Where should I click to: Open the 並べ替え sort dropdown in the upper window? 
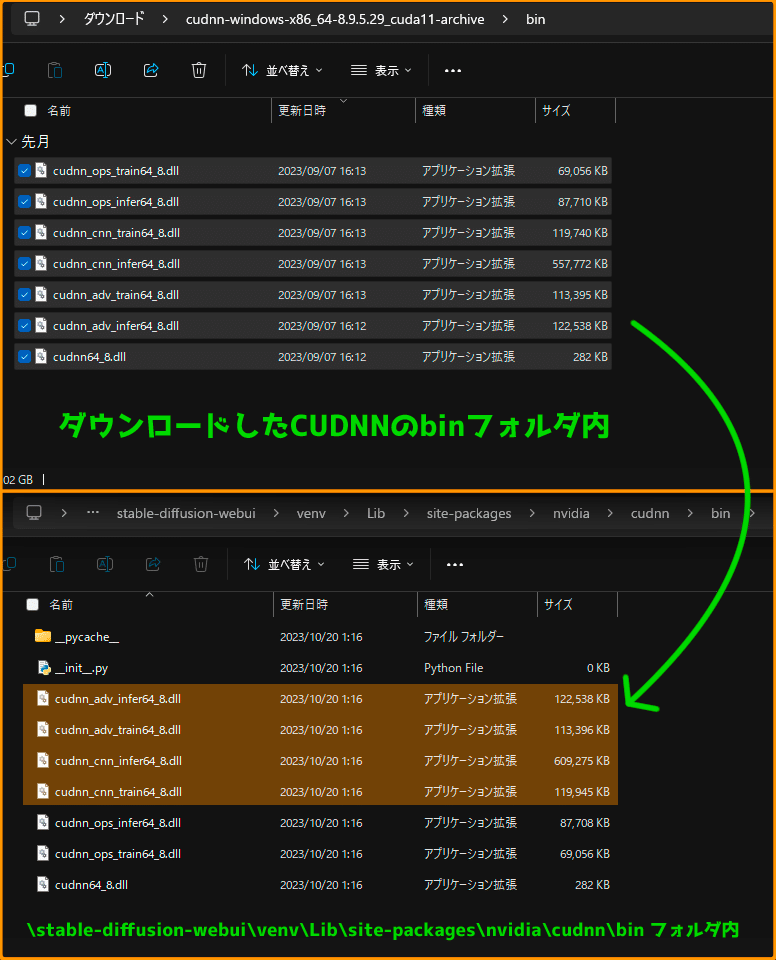click(x=282, y=70)
